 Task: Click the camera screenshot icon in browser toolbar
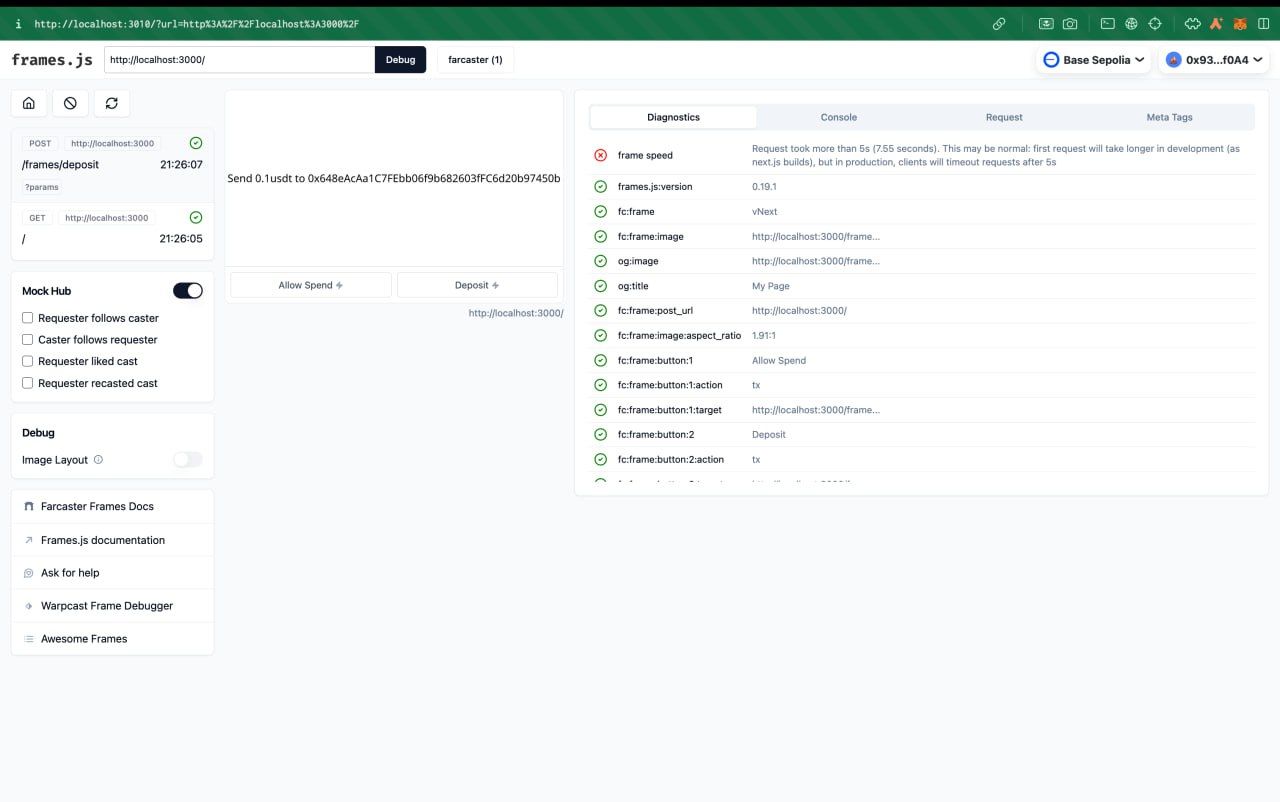[1070, 23]
